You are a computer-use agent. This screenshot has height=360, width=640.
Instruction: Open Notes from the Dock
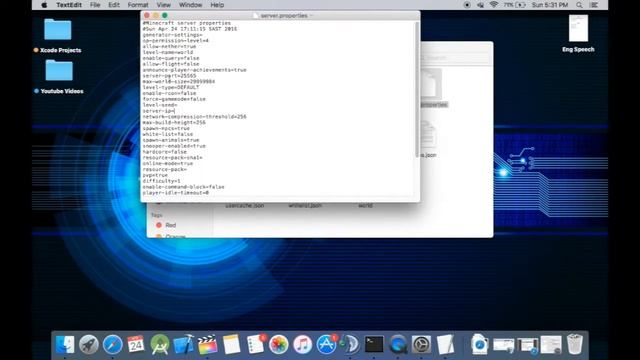tap(231, 345)
